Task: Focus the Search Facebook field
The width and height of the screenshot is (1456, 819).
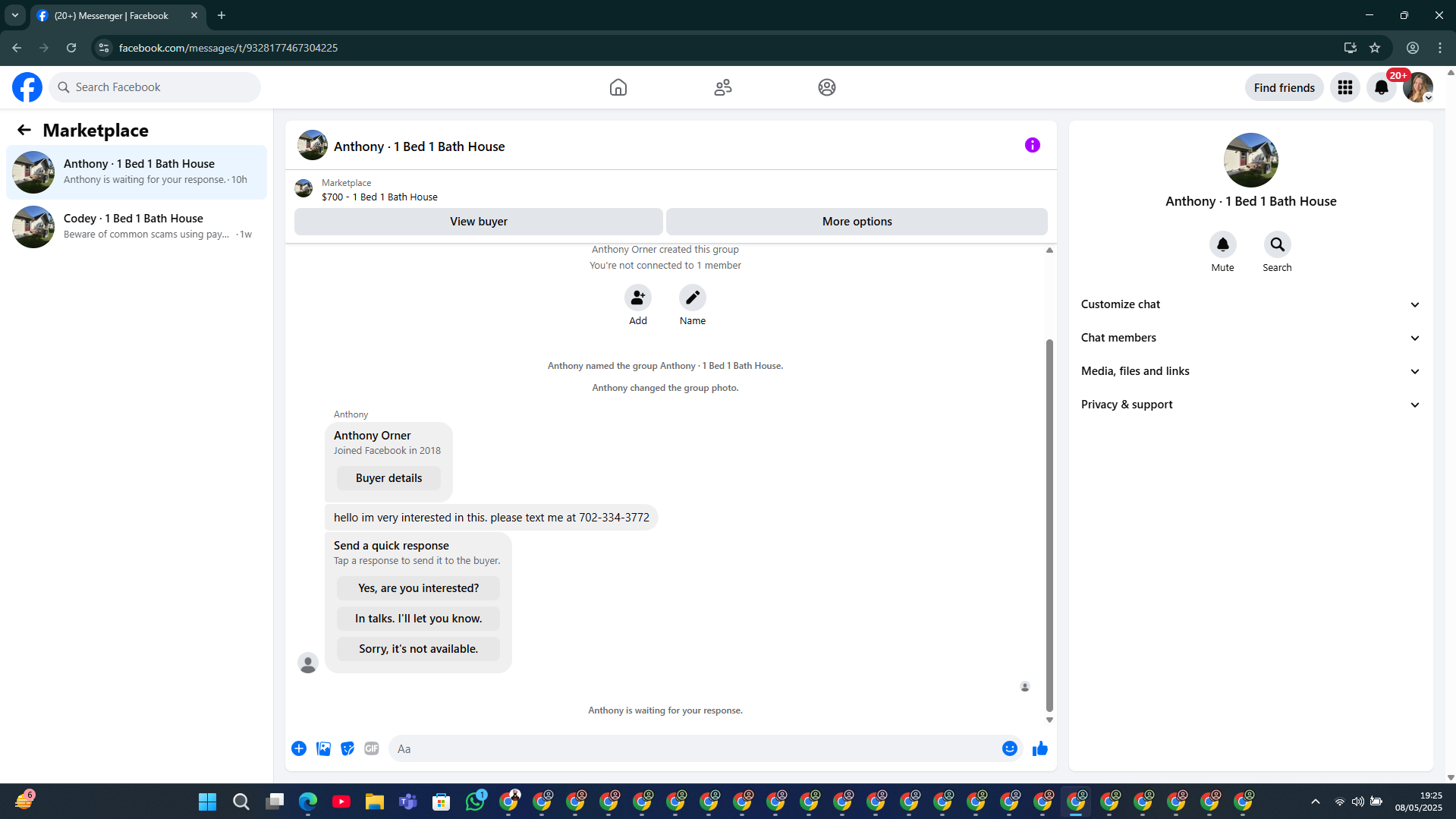Action: click(155, 87)
